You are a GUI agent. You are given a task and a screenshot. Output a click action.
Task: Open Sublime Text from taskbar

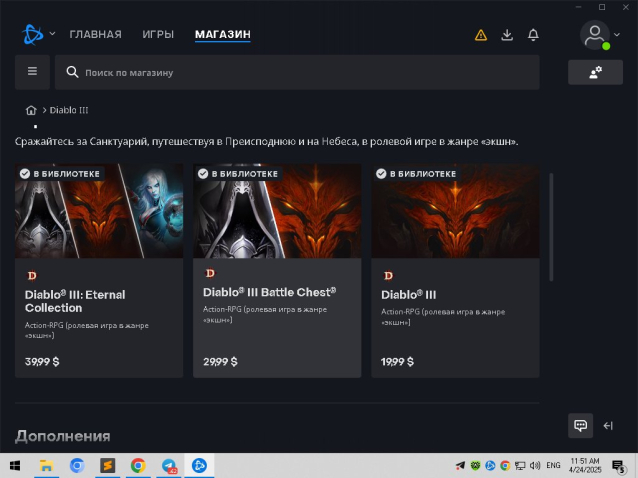click(108, 465)
